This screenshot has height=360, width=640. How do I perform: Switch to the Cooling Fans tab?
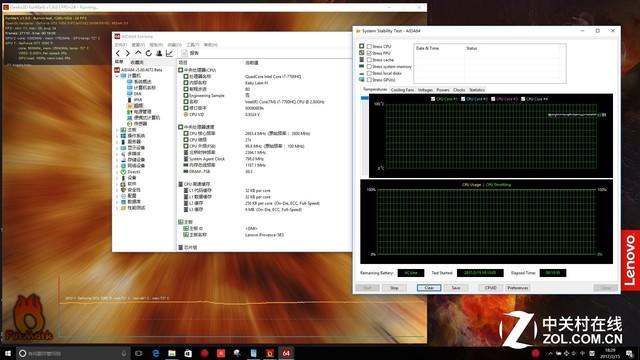coord(402,90)
